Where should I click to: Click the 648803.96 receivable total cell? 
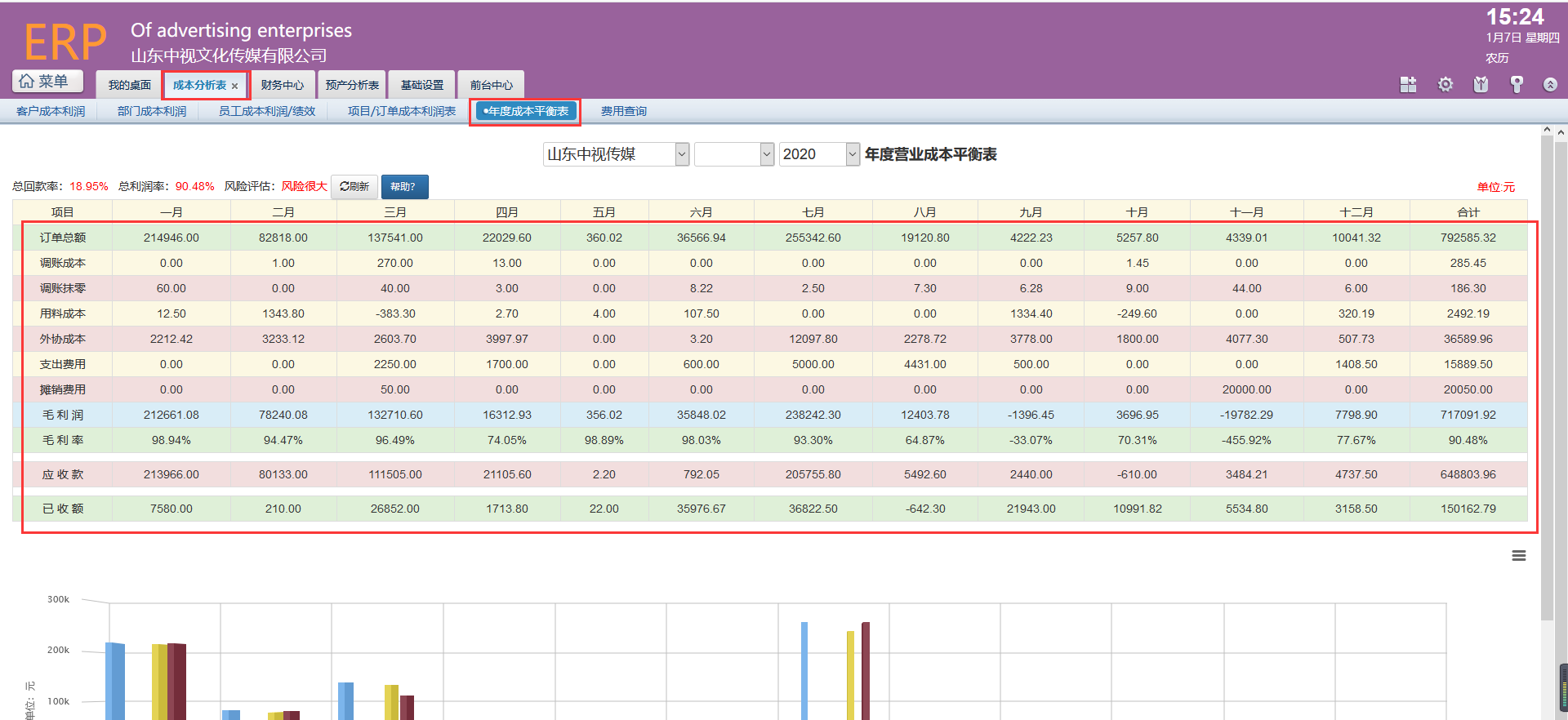click(x=1468, y=474)
